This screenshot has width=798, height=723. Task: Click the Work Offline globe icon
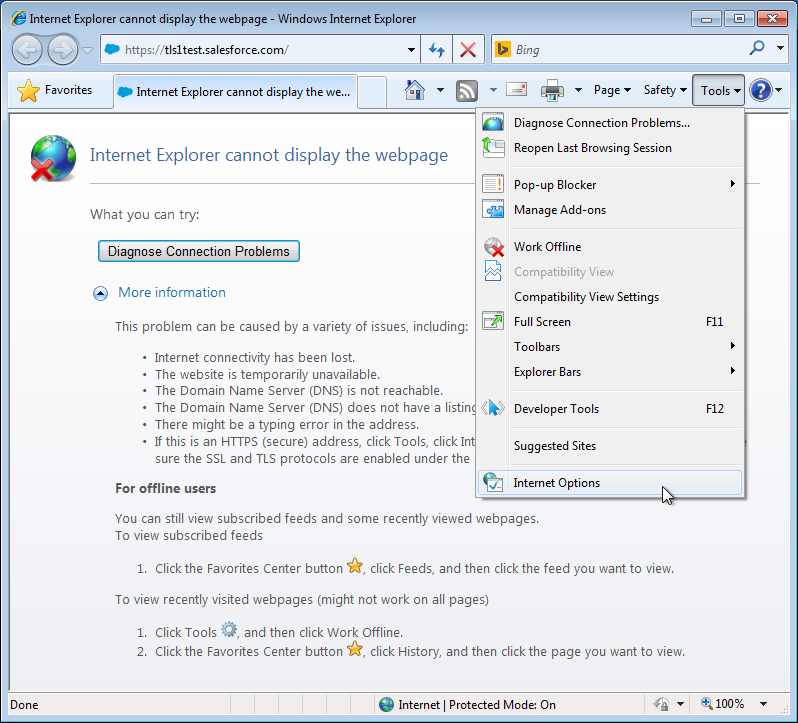[493, 247]
